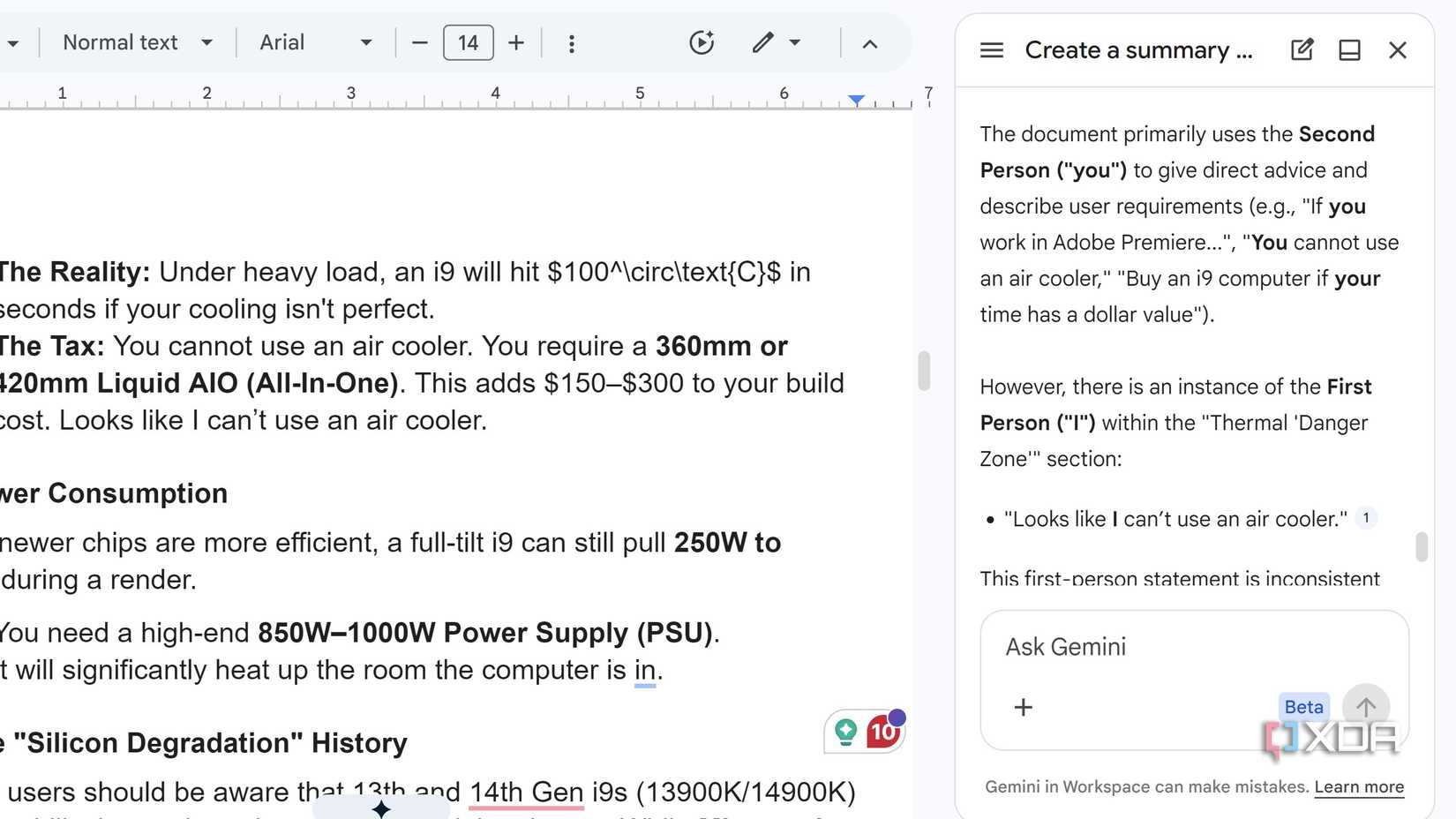Click the red 10 suggestions badge
This screenshot has width=1456, height=819.
(x=883, y=731)
